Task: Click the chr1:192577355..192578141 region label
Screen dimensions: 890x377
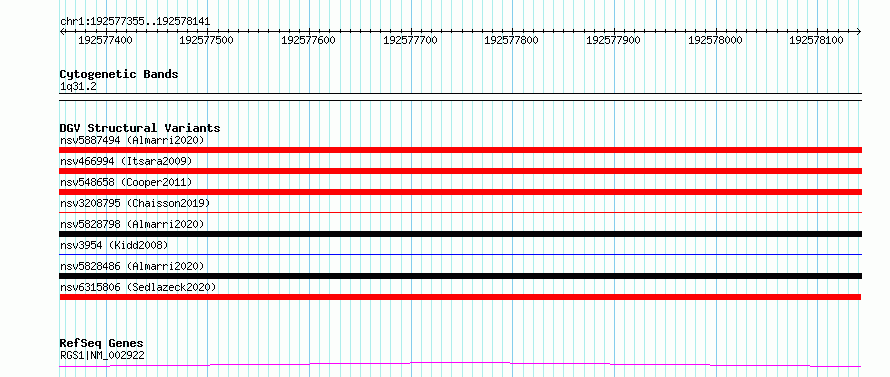Action: click(135, 22)
